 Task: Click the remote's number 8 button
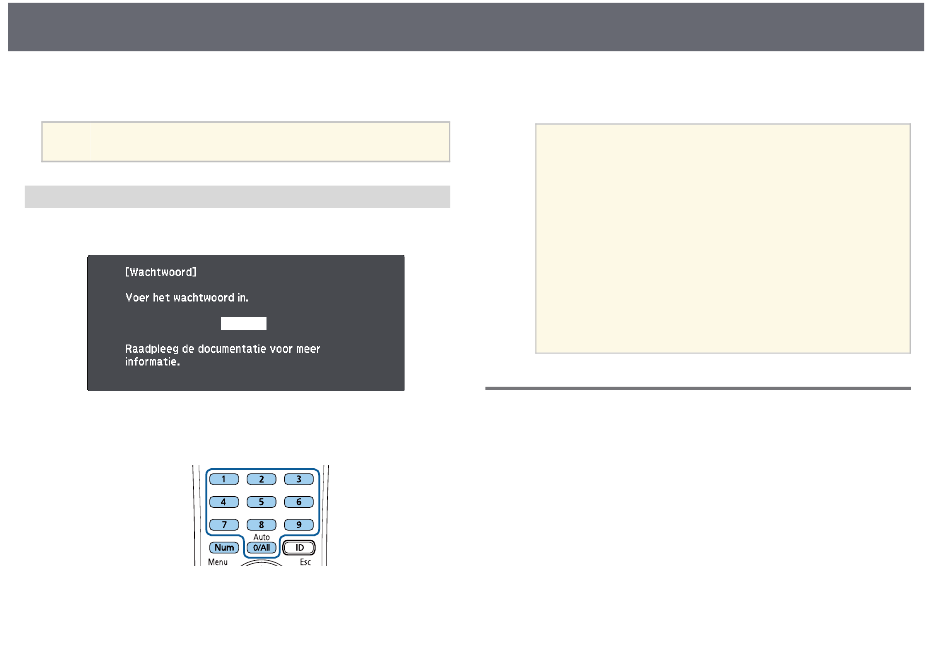[261, 525]
